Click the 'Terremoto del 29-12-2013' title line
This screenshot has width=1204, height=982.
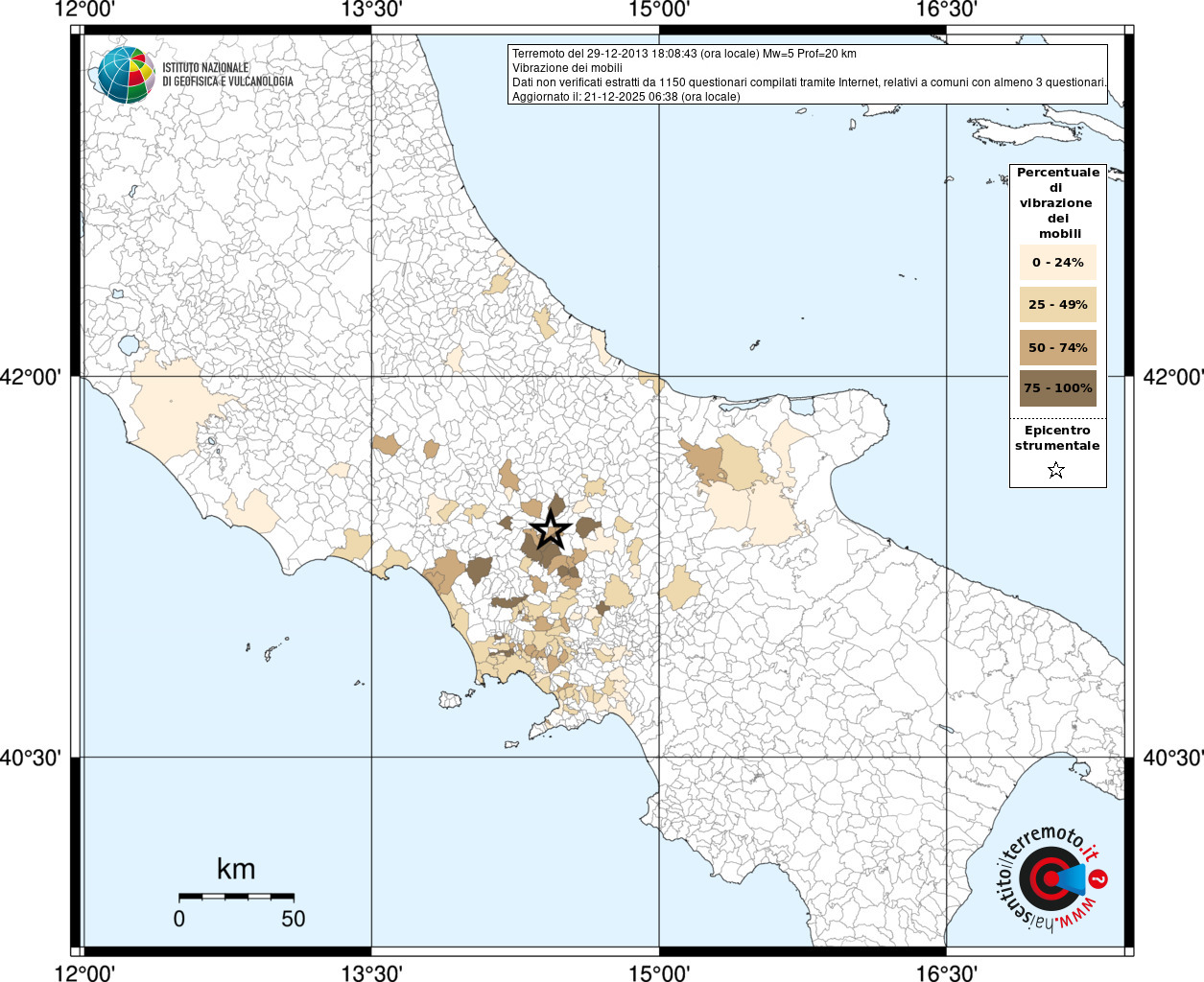[x=684, y=54]
